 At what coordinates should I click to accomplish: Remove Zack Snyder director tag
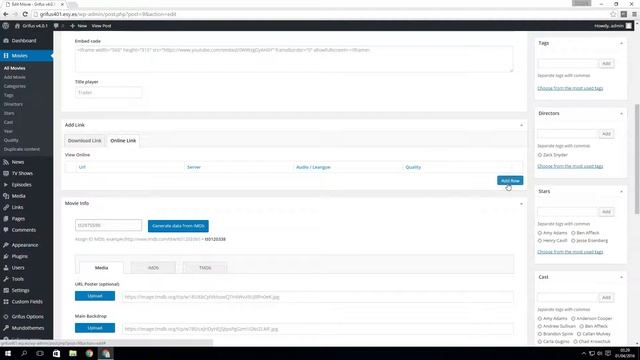click(540, 155)
